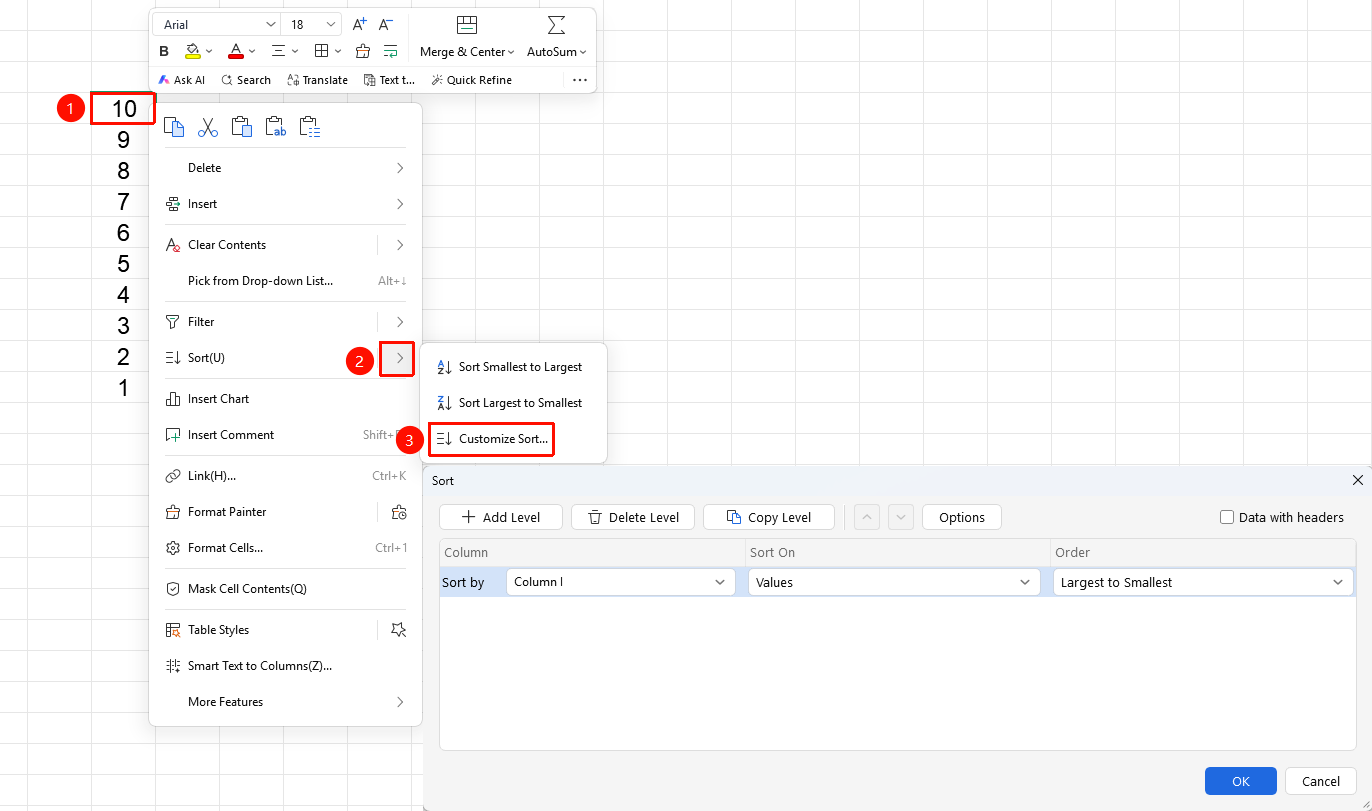Open the Largest to Smallest order dropdown
This screenshot has height=811, width=1372.
tap(1203, 582)
